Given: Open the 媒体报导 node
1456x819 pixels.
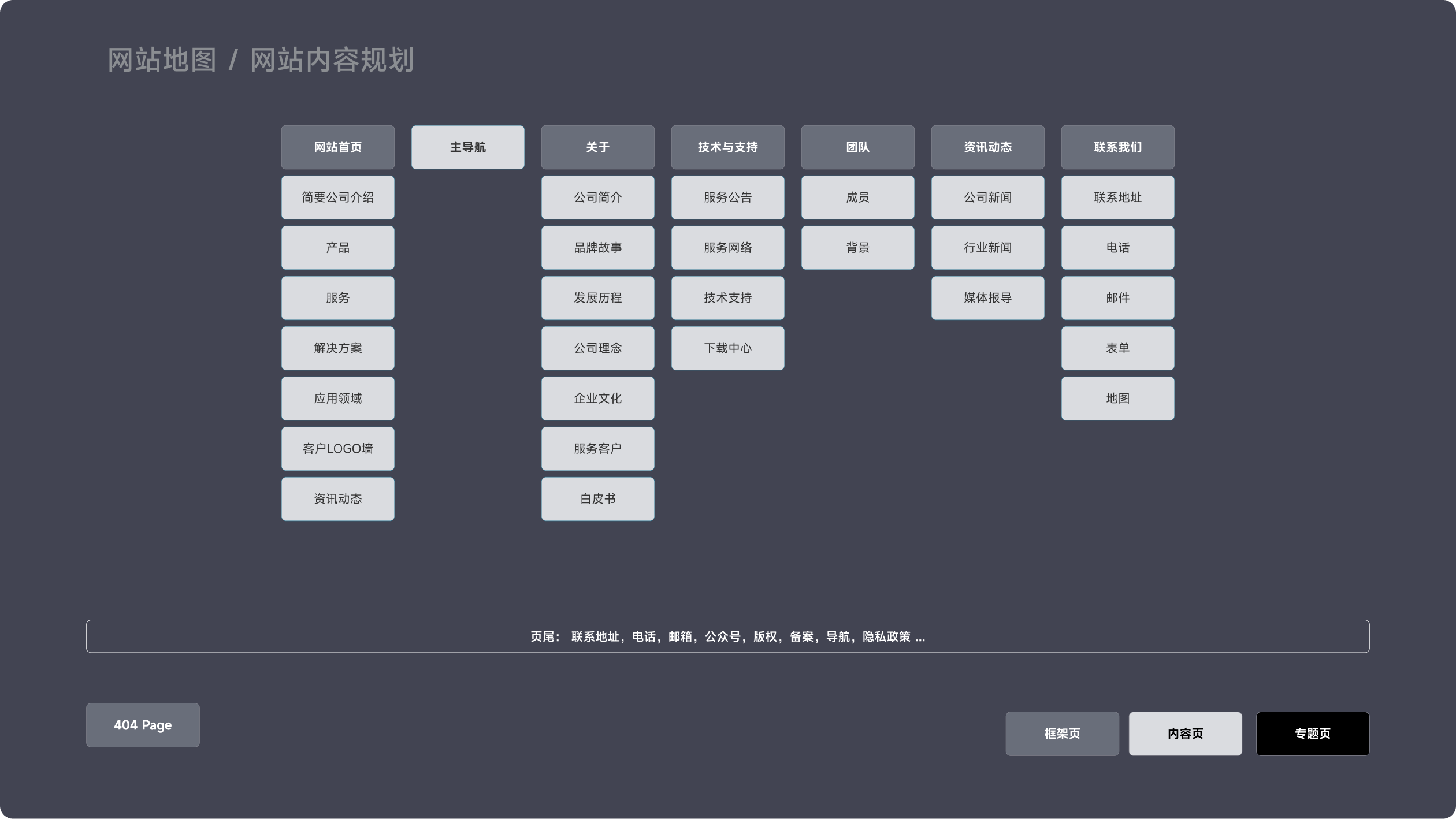Looking at the screenshot, I should pos(987,297).
